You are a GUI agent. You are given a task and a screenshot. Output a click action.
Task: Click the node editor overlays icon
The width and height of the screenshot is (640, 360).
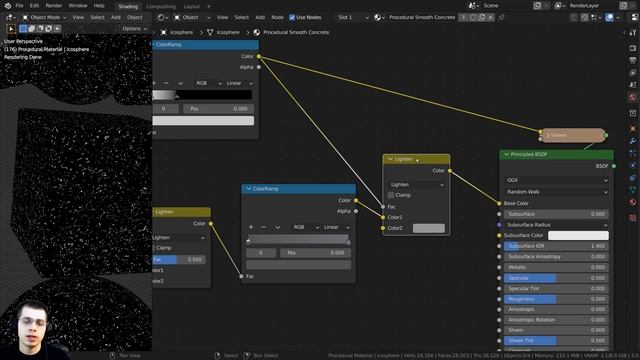(609, 18)
